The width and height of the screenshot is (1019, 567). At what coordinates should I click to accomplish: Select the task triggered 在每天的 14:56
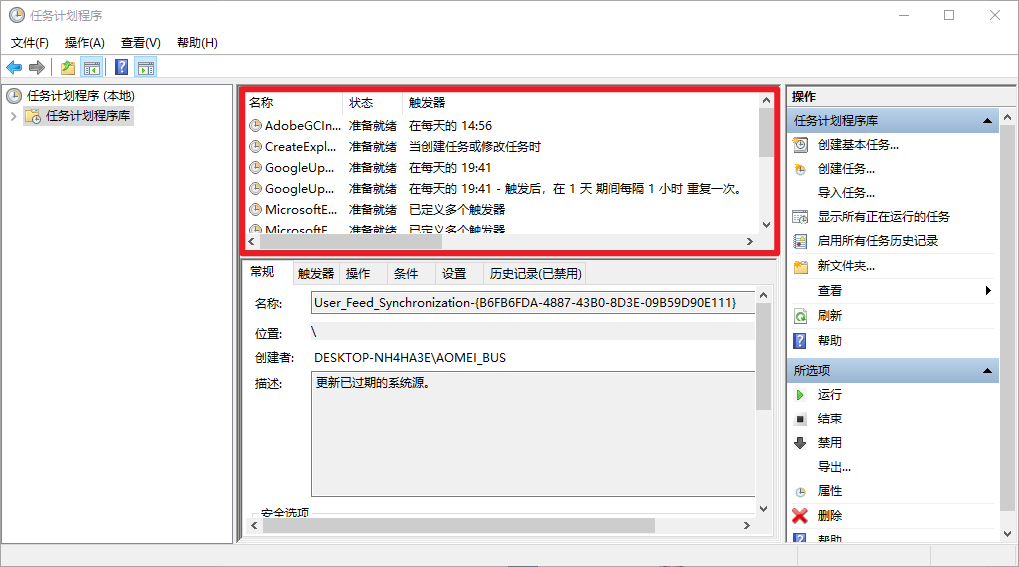[x=502, y=125]
